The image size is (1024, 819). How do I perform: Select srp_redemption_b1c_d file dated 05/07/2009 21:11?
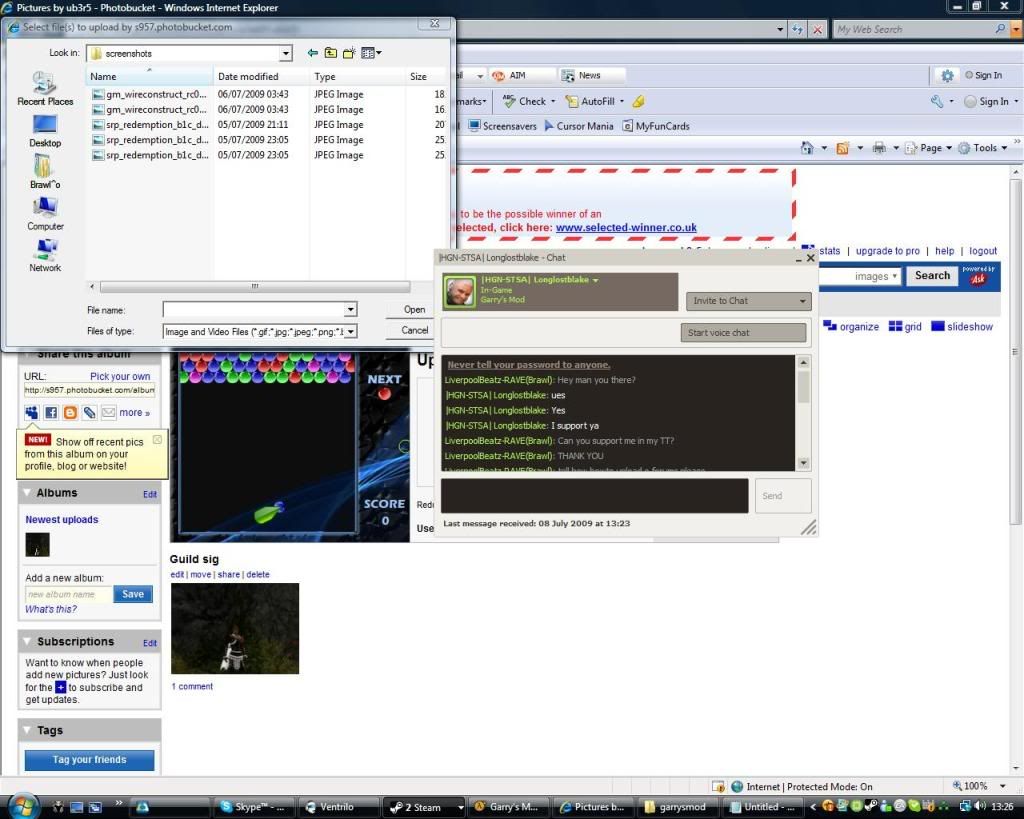click(x=150, y=125)
